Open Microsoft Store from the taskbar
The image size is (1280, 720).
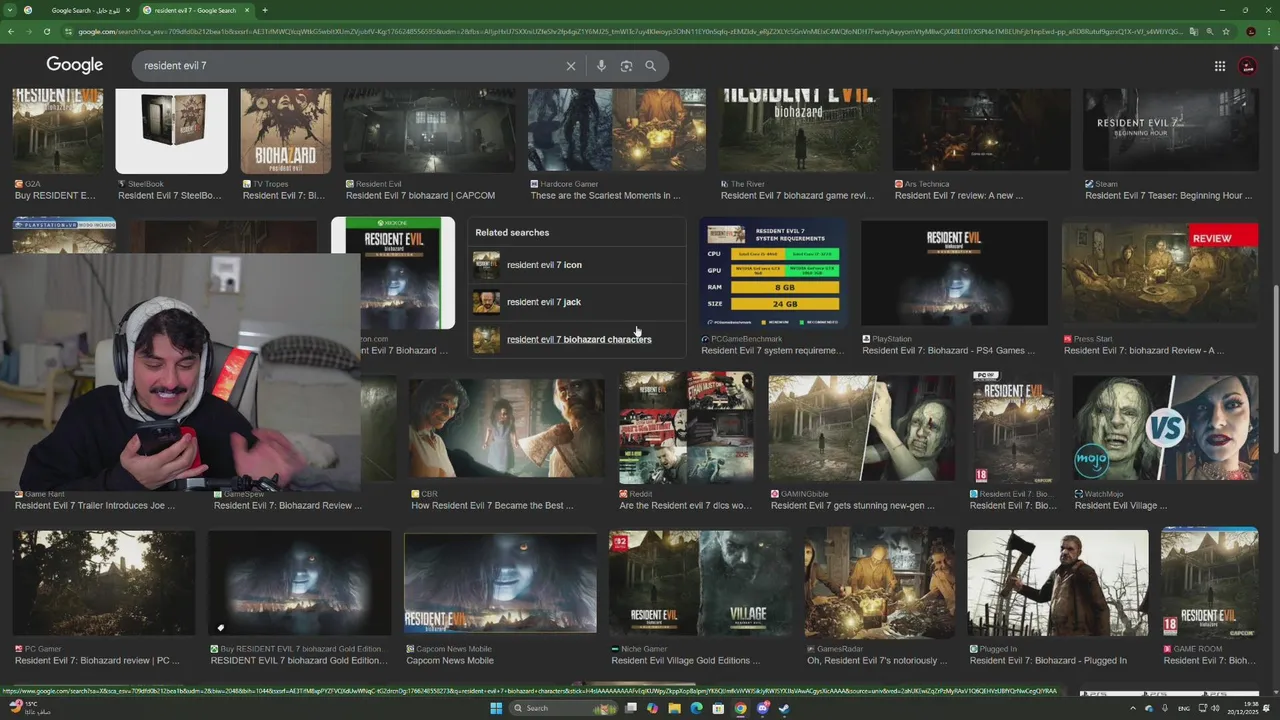[719, 708]
